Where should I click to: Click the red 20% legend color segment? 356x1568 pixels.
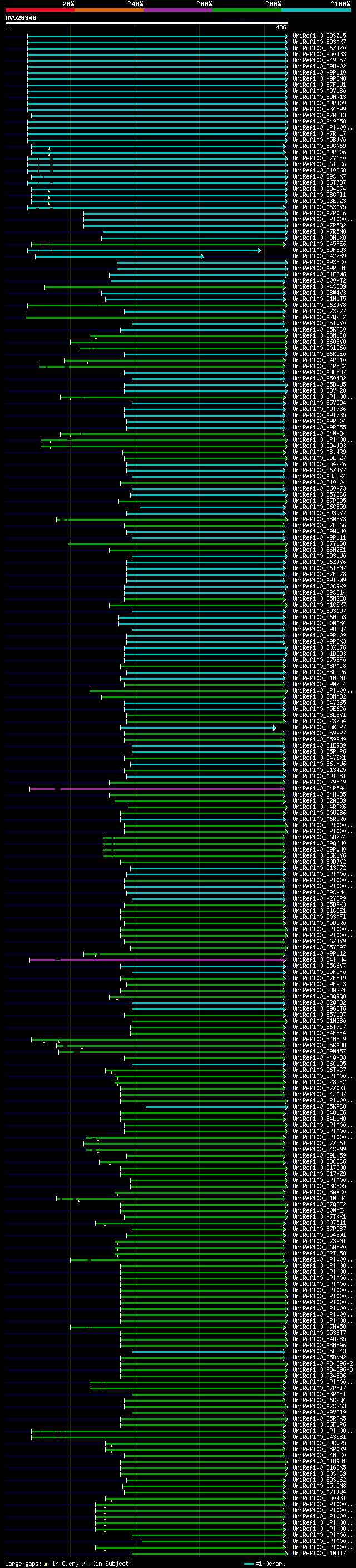coord(39,11)
